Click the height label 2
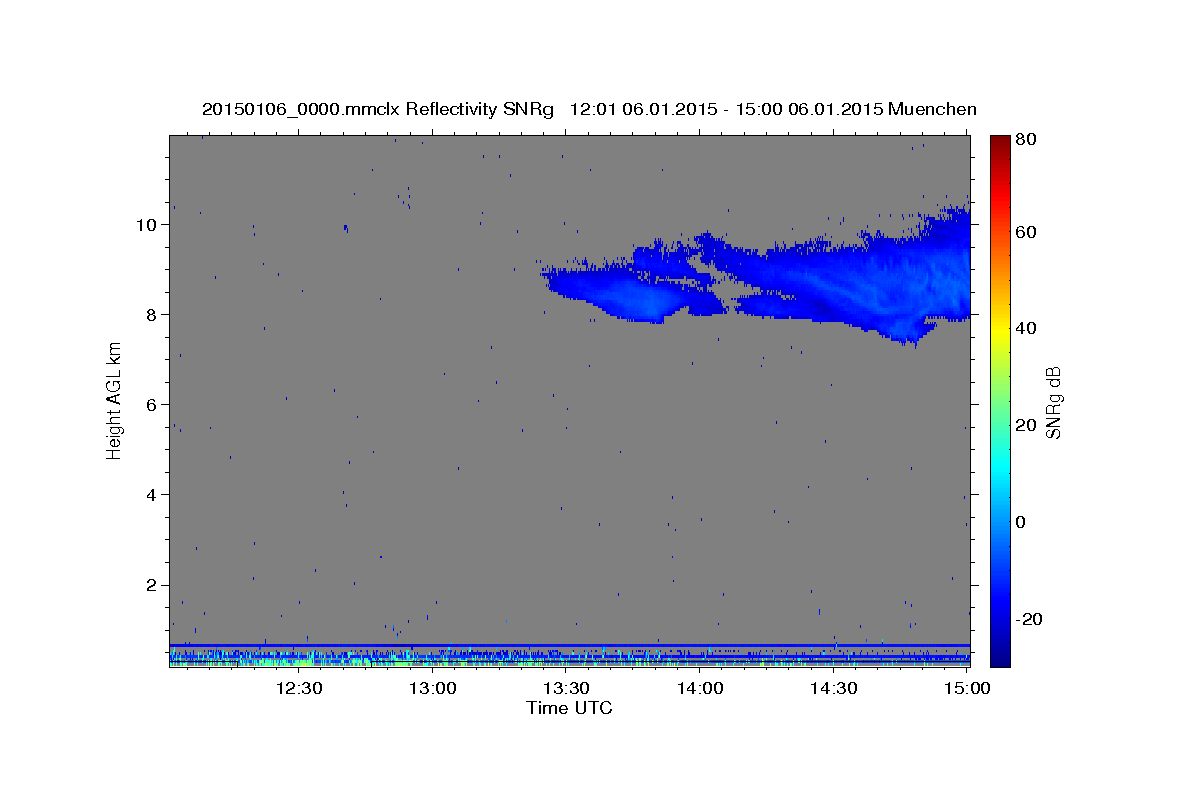 coord(153,585)
